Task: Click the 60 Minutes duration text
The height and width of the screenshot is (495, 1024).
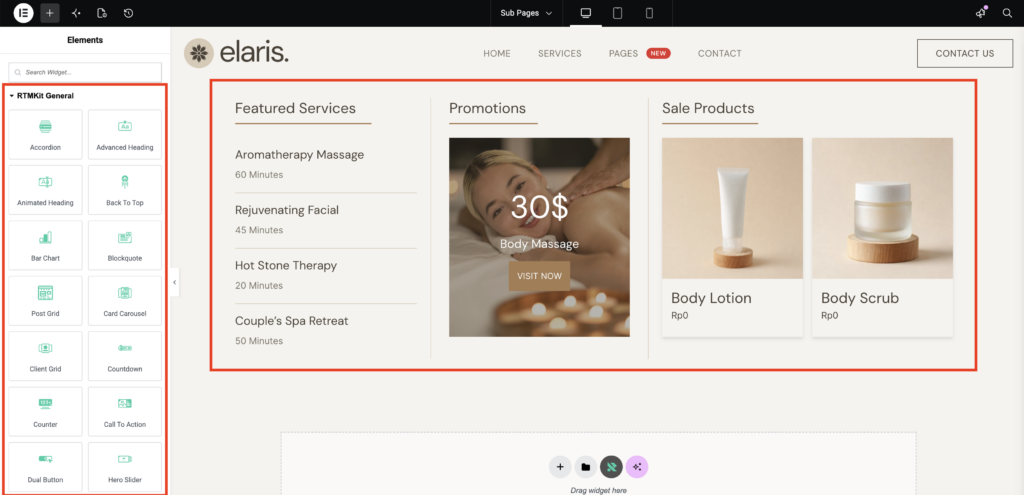Action: (x=259, y=175)
